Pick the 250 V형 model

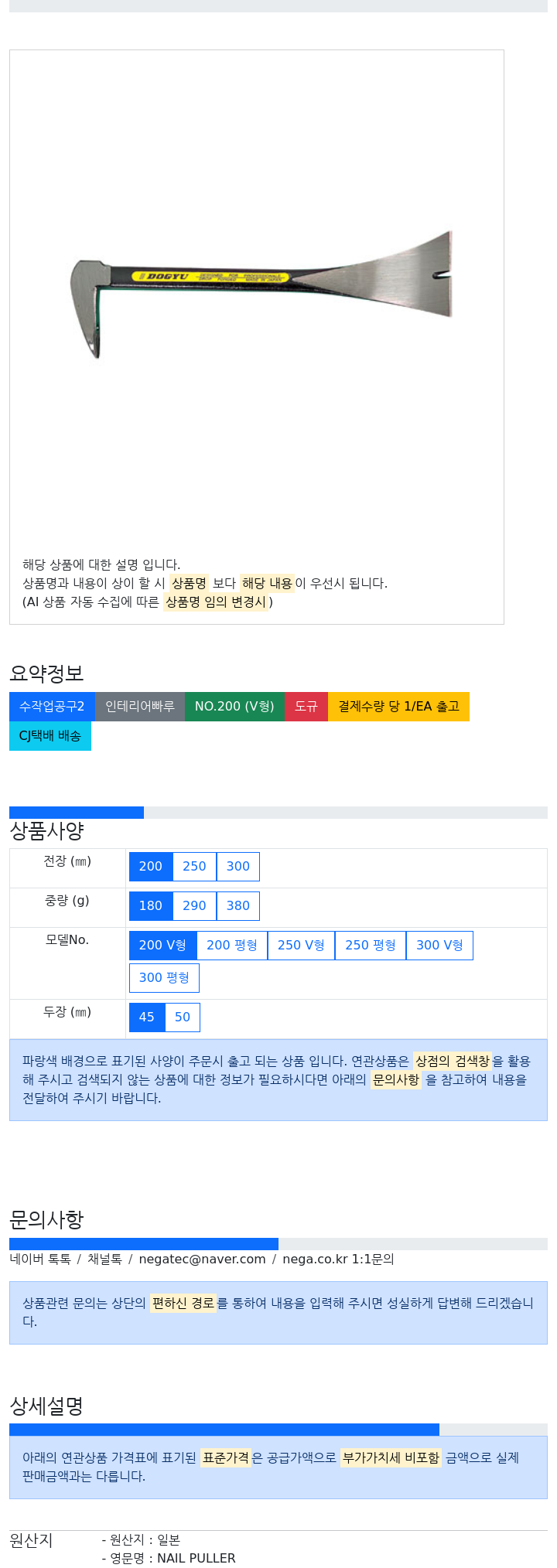pos(301,946)
